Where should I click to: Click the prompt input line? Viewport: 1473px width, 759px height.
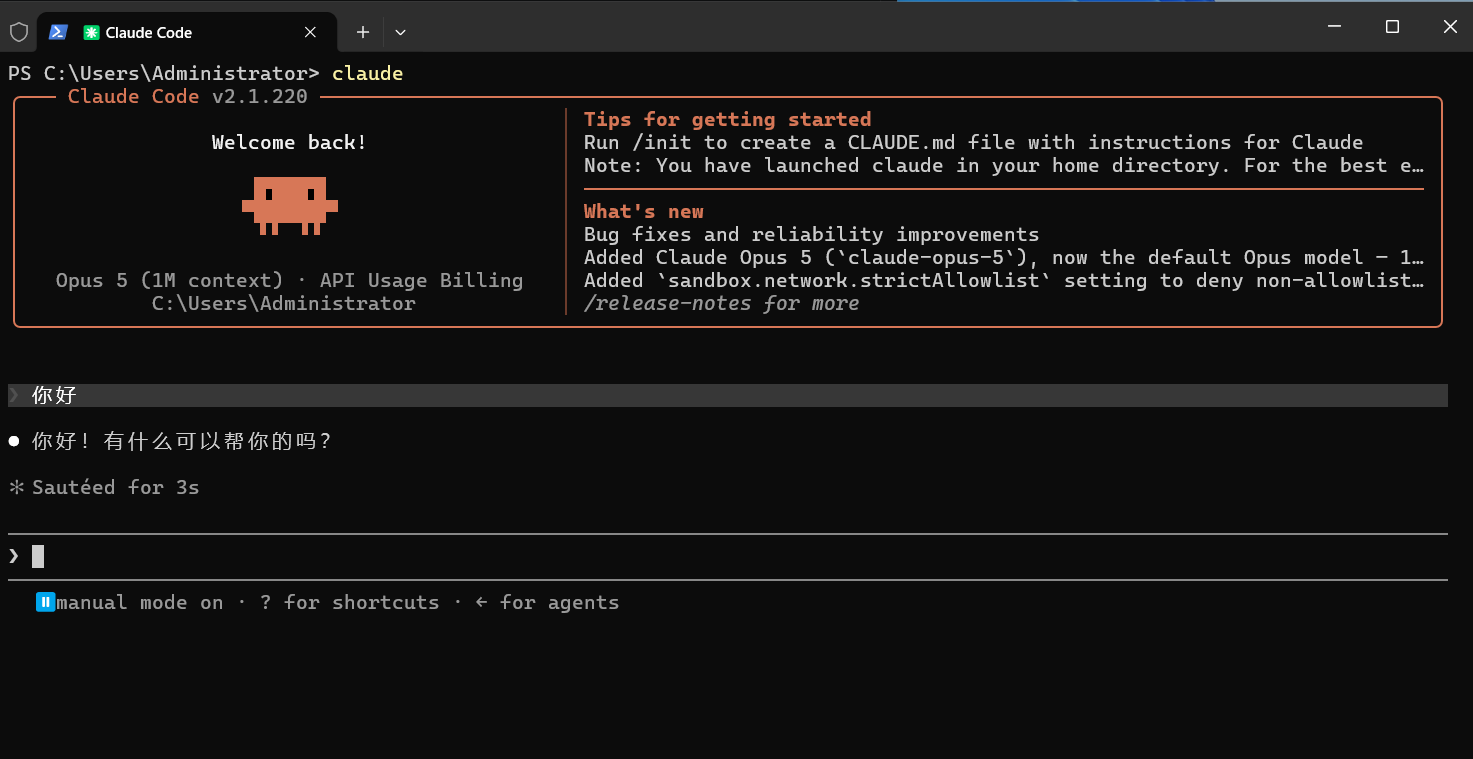[727, 556]
